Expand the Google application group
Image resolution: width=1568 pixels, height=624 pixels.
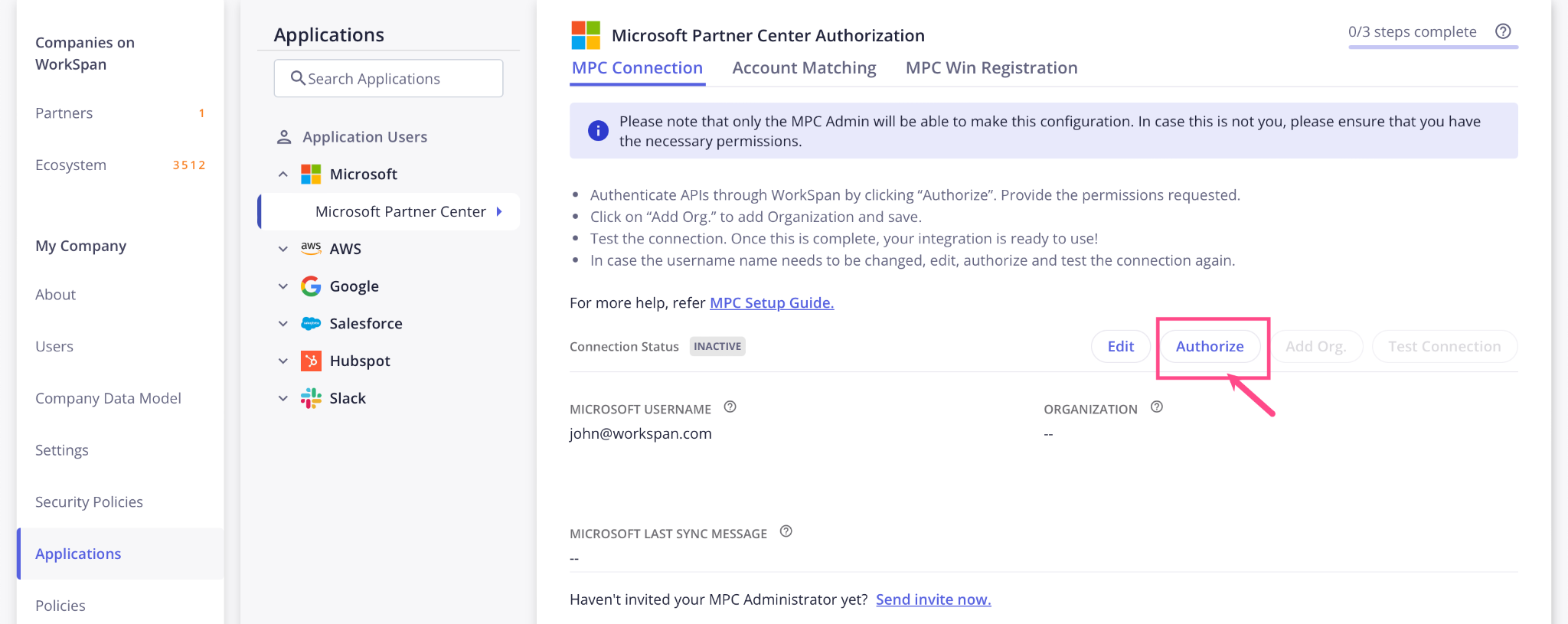283,286
